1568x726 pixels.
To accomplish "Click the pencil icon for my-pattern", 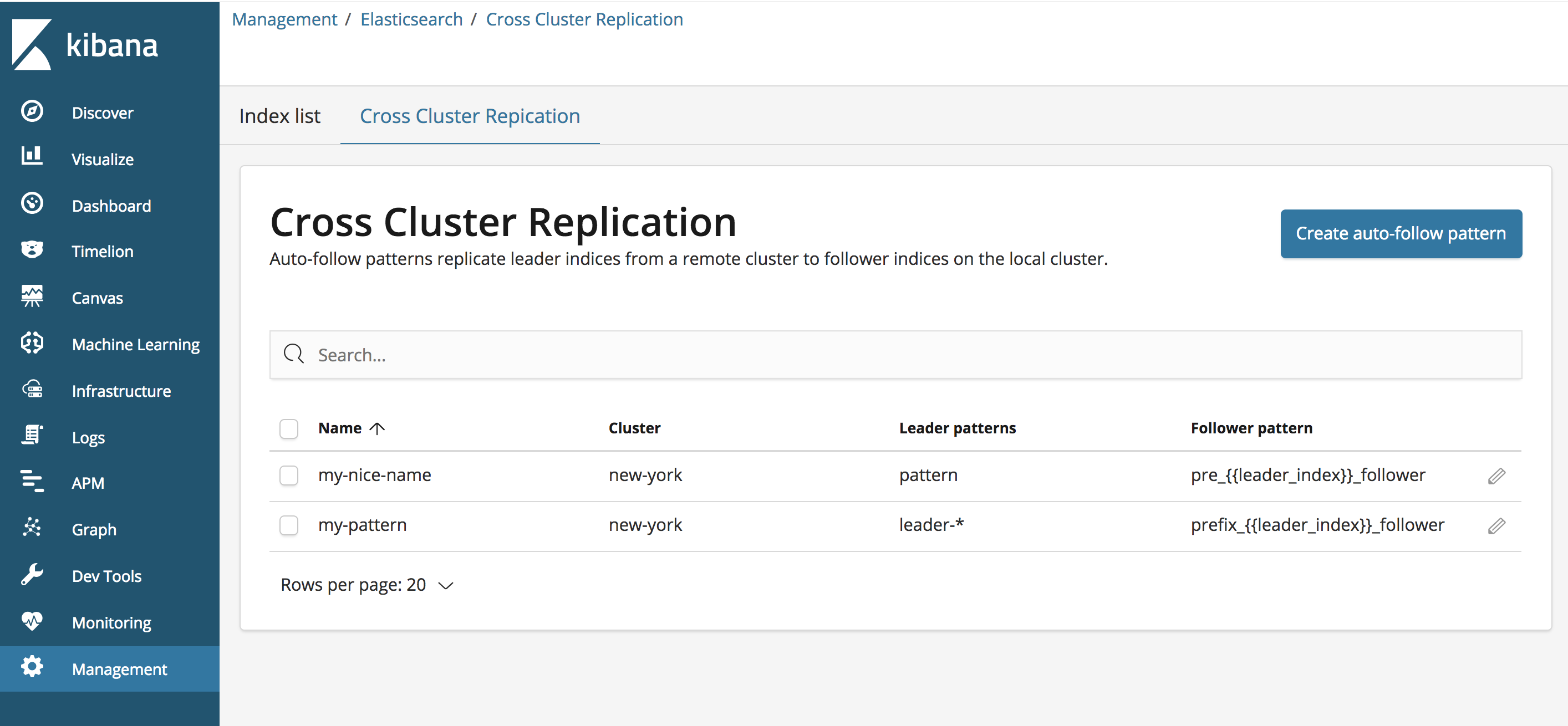I will click(1496, 526).
